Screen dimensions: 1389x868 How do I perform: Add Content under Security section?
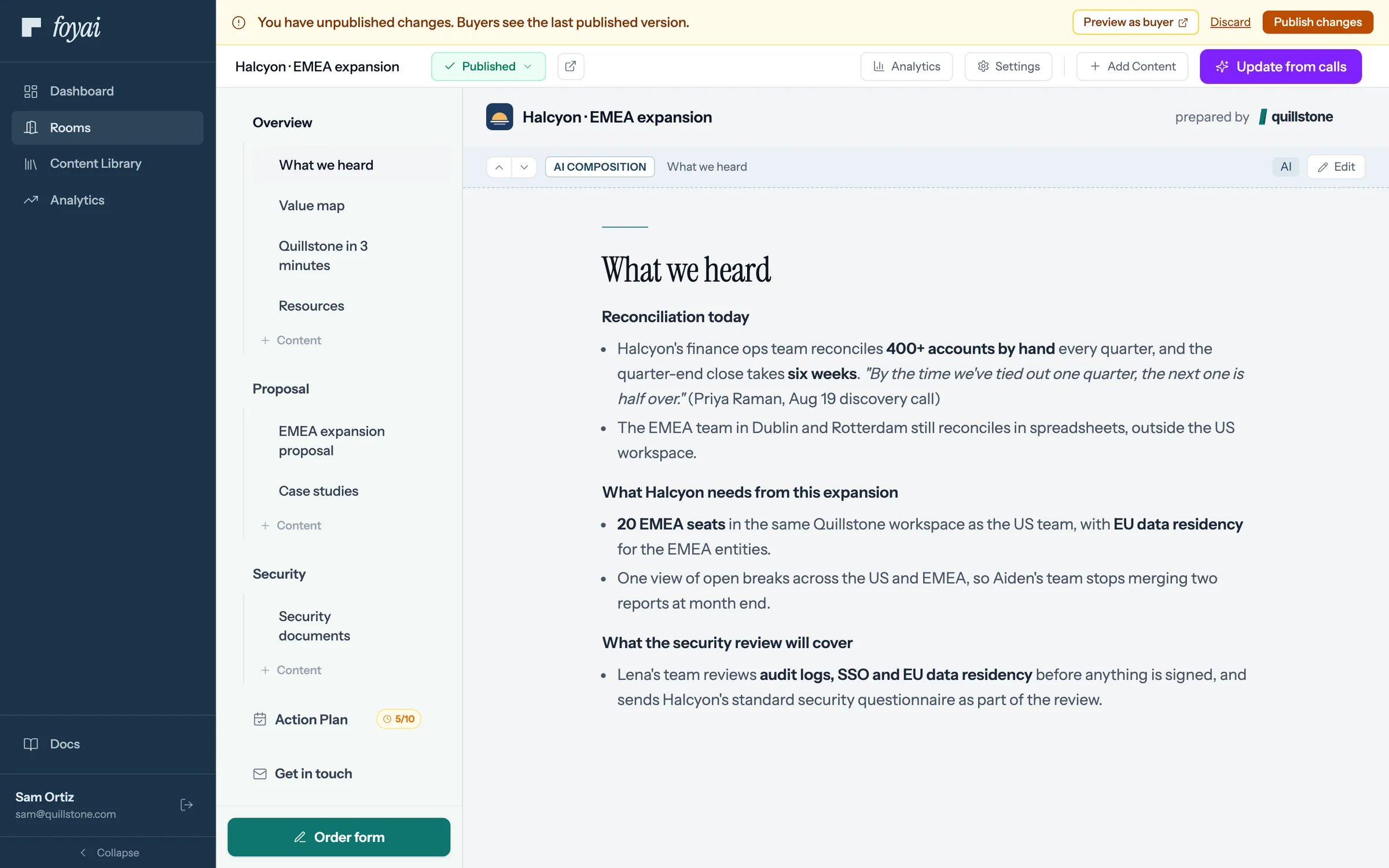(291, 670)
